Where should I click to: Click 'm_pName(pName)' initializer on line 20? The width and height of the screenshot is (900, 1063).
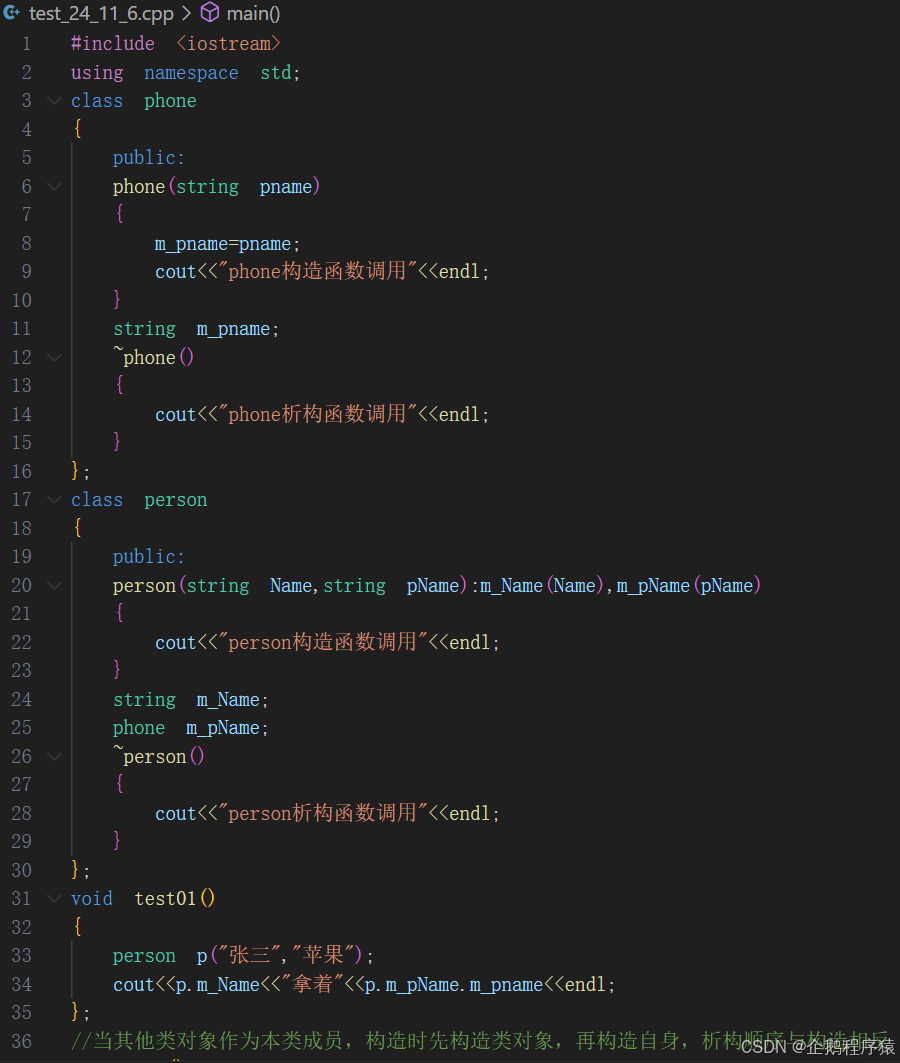(x=689, y=585)
